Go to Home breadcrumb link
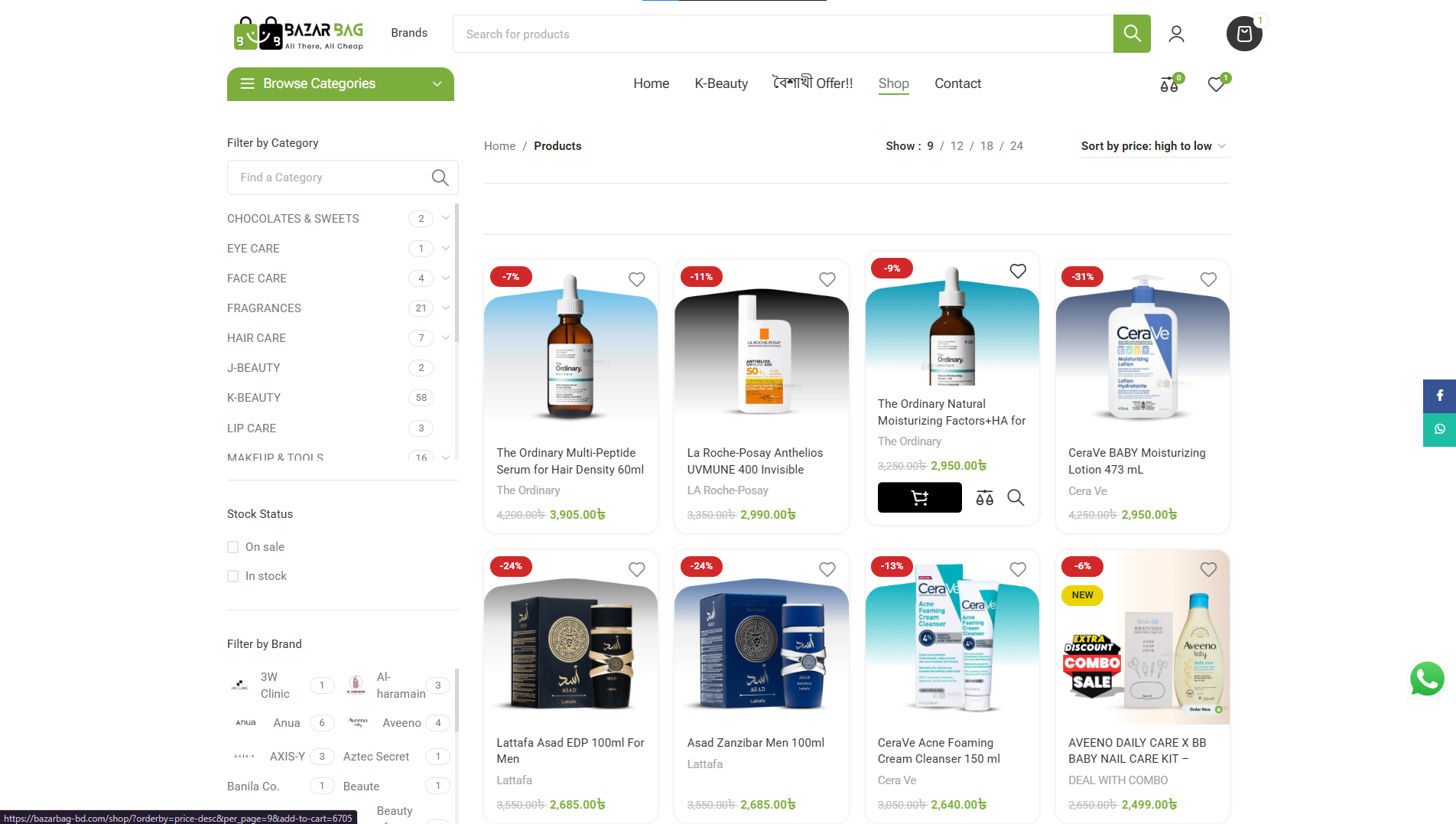 [499, 146]
